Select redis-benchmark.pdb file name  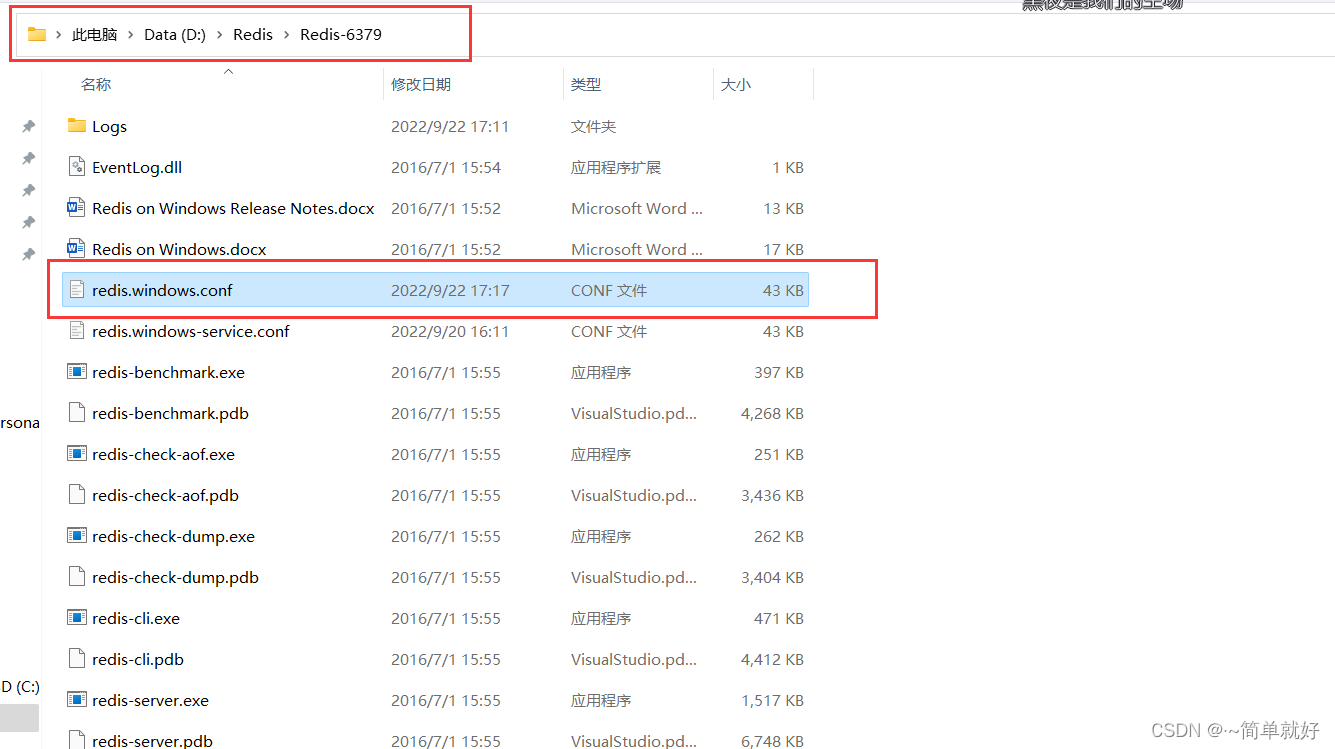pos(170,413)
